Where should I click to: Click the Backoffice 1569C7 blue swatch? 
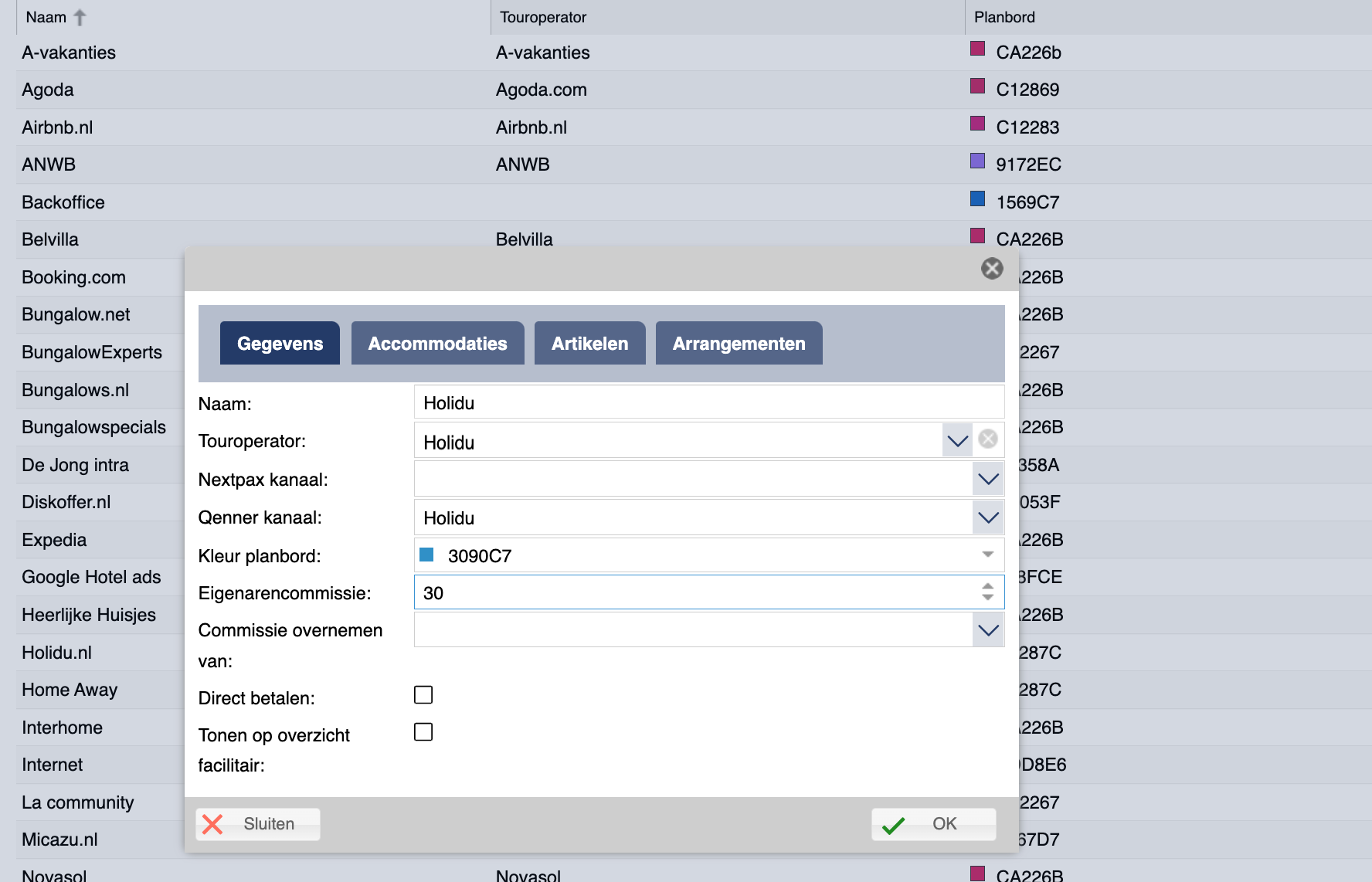(977, 198)
